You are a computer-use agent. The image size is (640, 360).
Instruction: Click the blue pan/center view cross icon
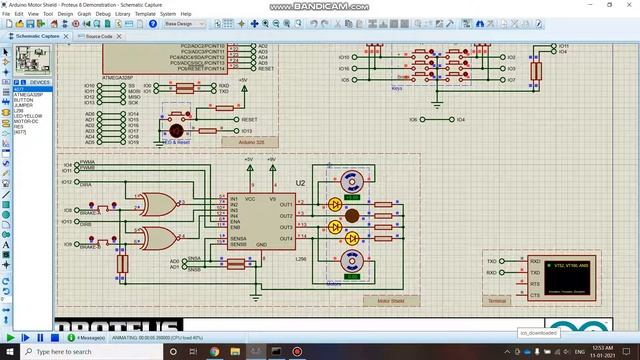pos(254,24)
